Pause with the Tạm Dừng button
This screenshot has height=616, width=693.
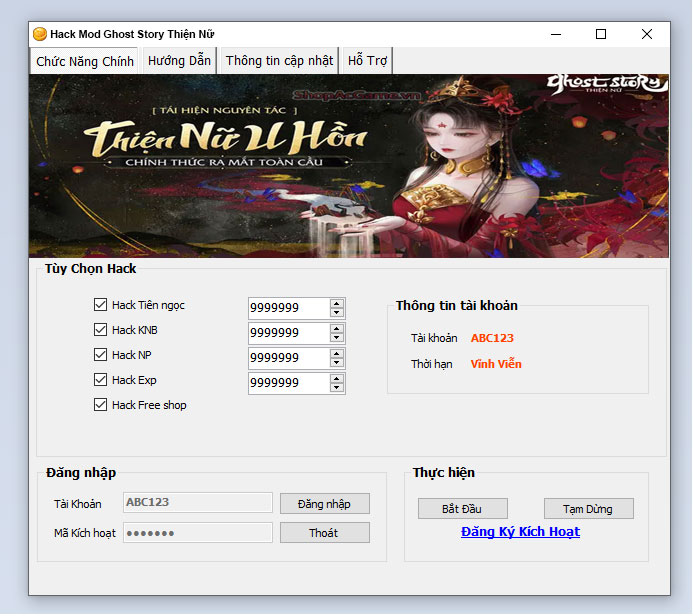pos(588,509)
